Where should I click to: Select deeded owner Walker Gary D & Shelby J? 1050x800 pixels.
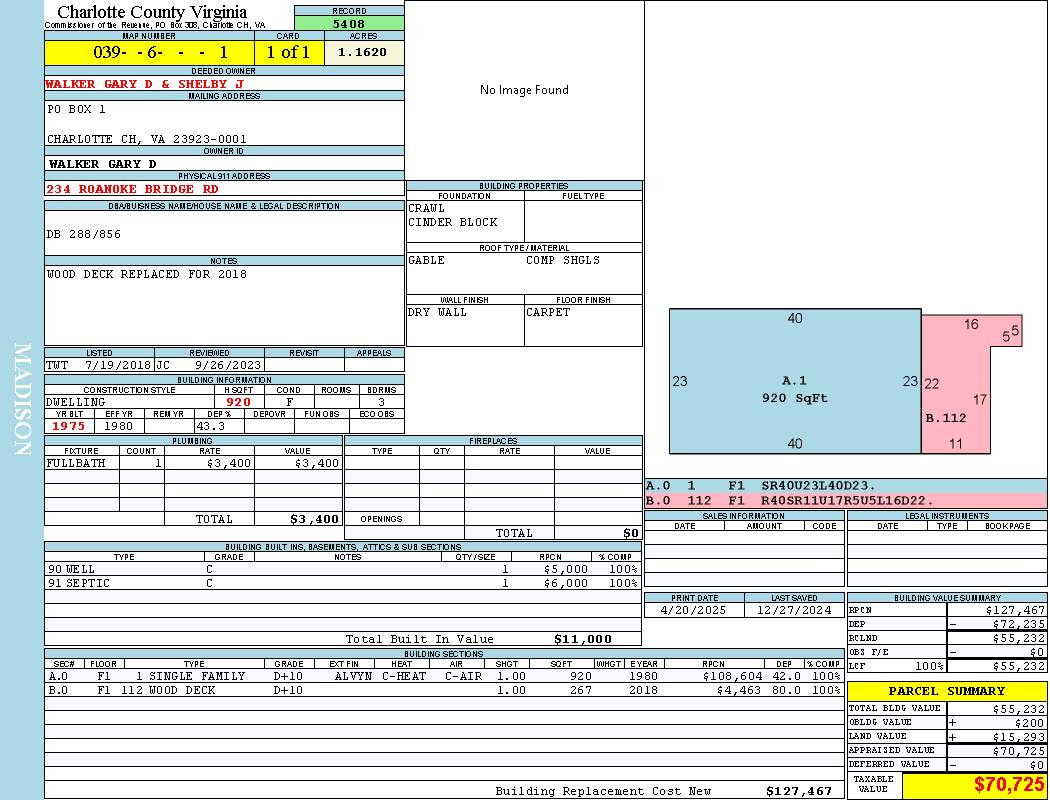tap(145, 84)
